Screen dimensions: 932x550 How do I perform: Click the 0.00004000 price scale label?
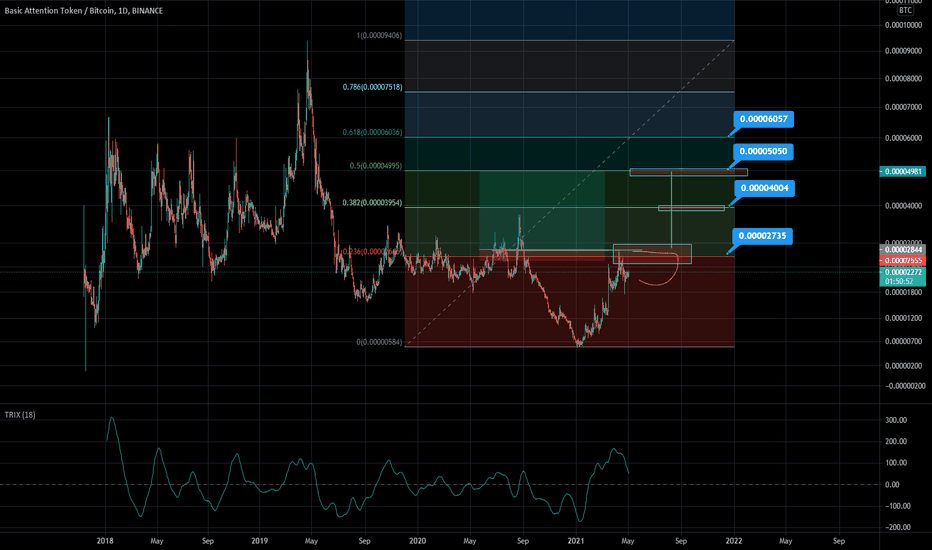tap(903, 206)
